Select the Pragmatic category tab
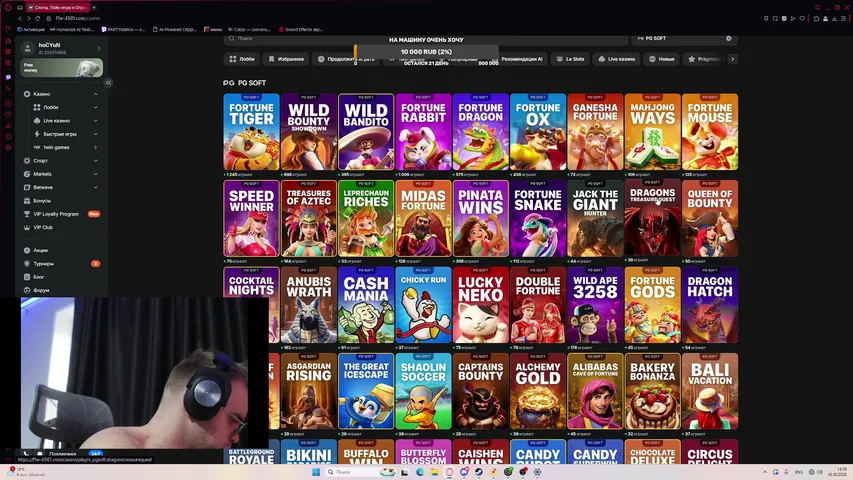 704,59
